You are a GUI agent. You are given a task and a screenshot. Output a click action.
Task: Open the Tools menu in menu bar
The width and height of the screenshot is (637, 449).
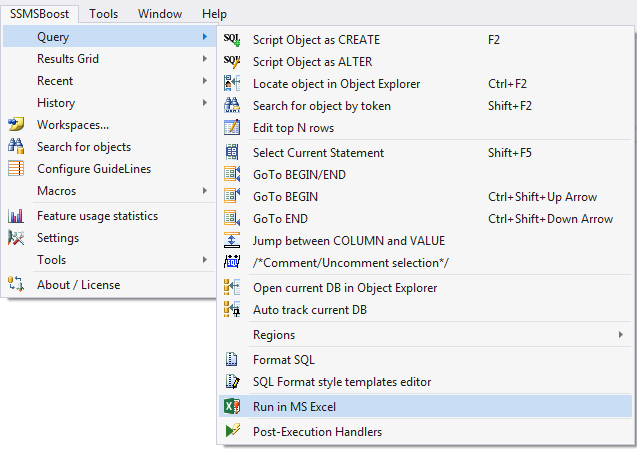coord(104,14)
